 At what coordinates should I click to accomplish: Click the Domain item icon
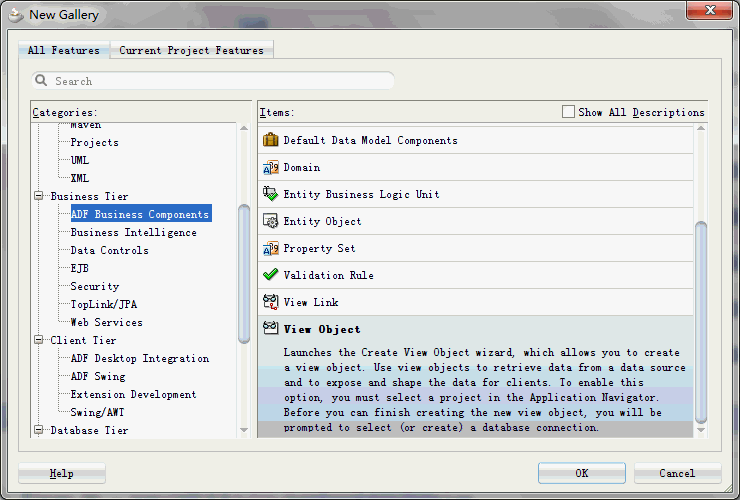click(270, 167)
